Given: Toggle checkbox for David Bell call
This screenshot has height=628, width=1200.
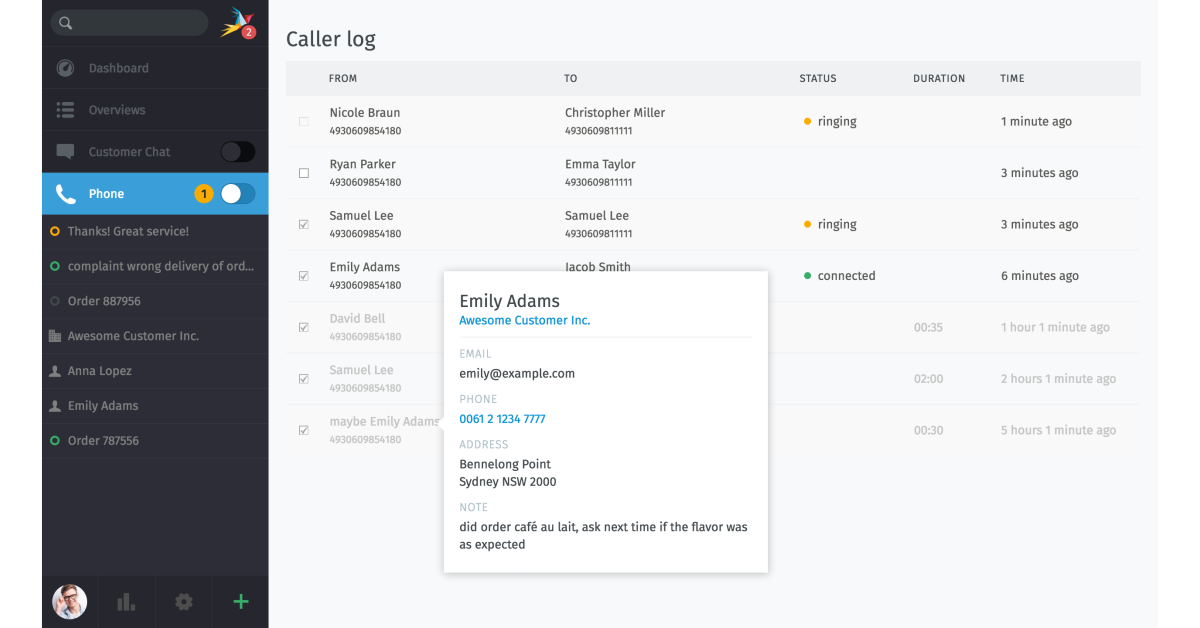Looking at the screenshot, I should click(x=304, y=327).
